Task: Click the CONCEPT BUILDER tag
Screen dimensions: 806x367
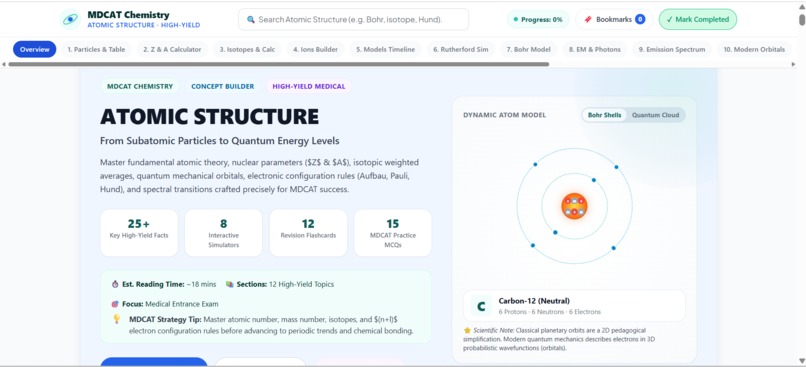Action: pyautogui.click(x=223, y=86)
